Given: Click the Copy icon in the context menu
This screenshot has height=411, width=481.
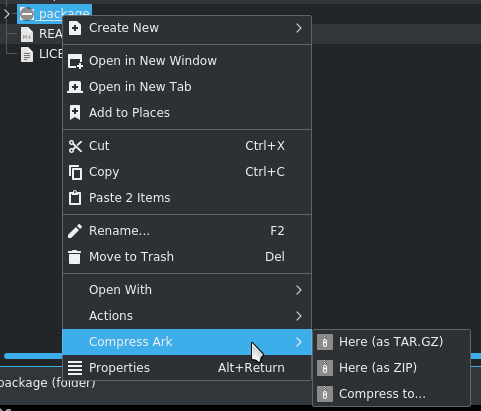Looking at the screenshot, I should point(75,172).
